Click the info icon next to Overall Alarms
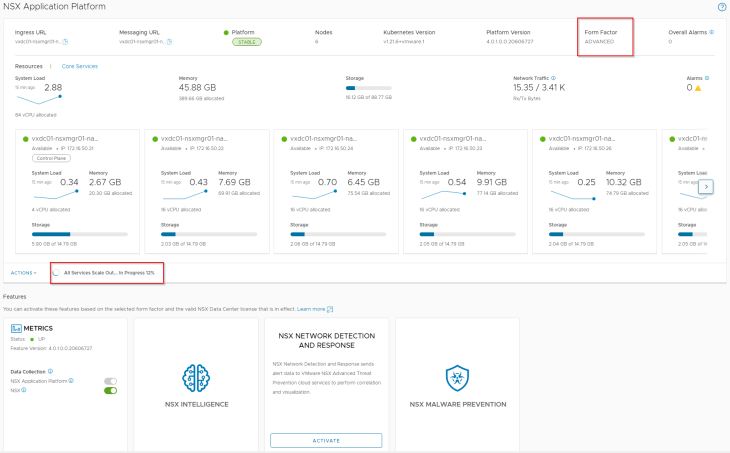Screen dimensions: 730x453 (x=711, y=32)
